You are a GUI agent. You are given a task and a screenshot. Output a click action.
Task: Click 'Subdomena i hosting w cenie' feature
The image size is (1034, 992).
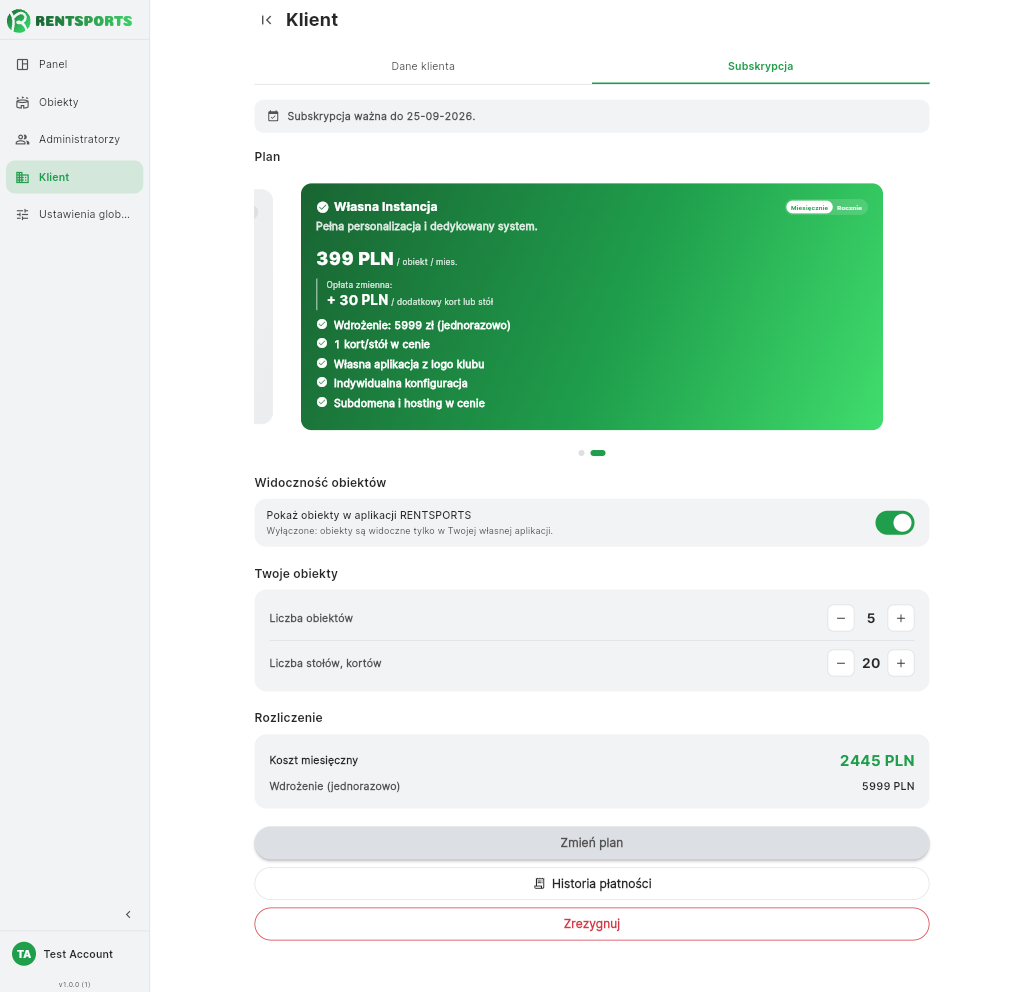(409, 403)
